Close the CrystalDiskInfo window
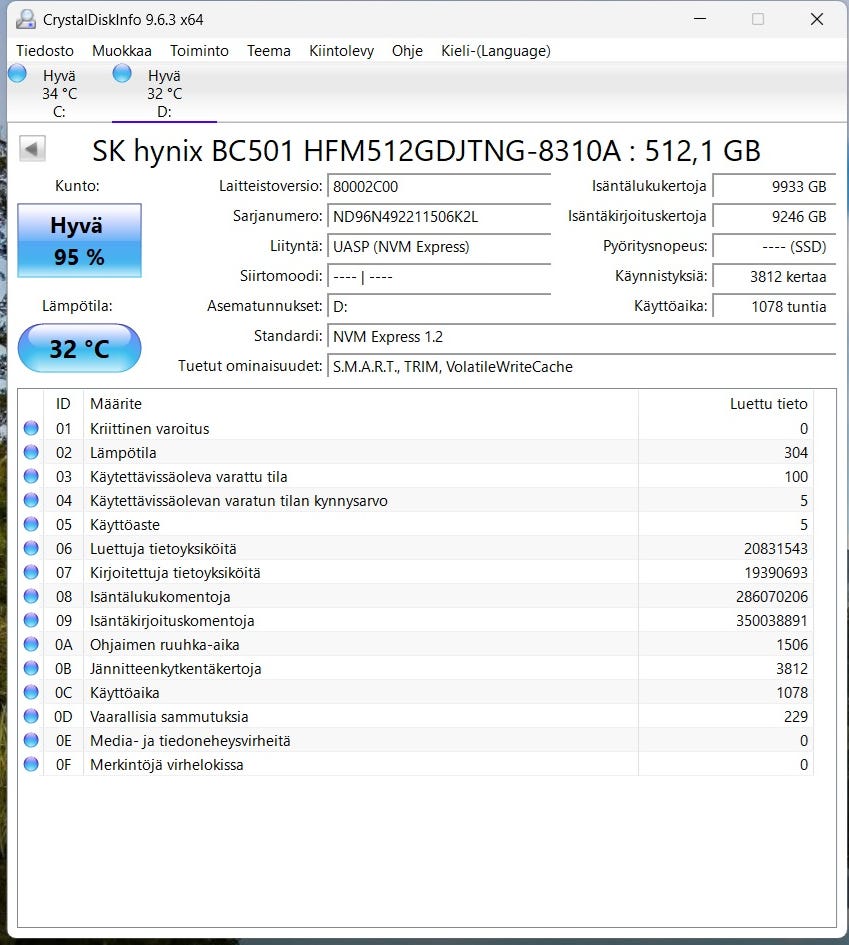This screenshot has height=945, width=849. click(x=816, y=19)
